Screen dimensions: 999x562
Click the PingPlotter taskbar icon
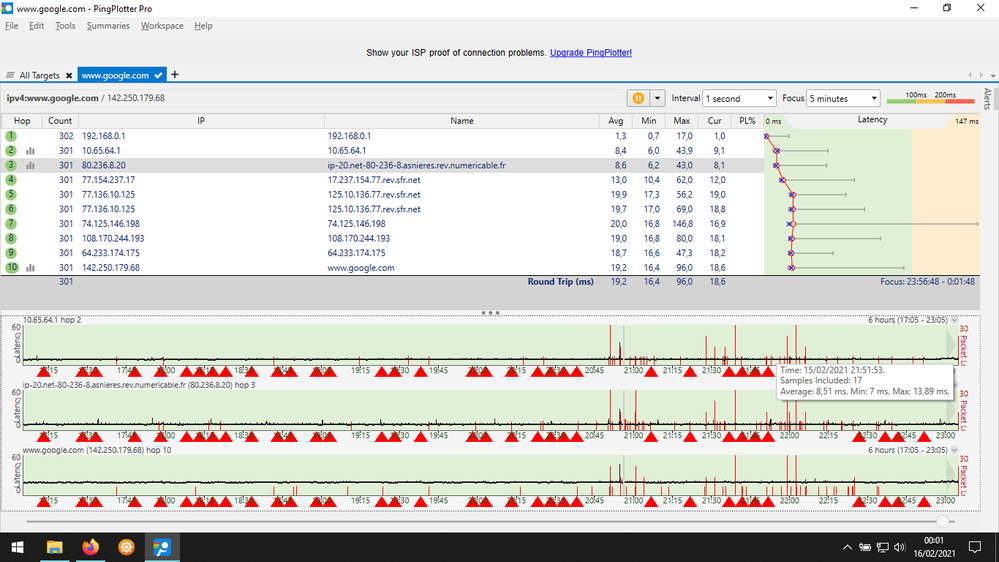[x=162, y=547]
